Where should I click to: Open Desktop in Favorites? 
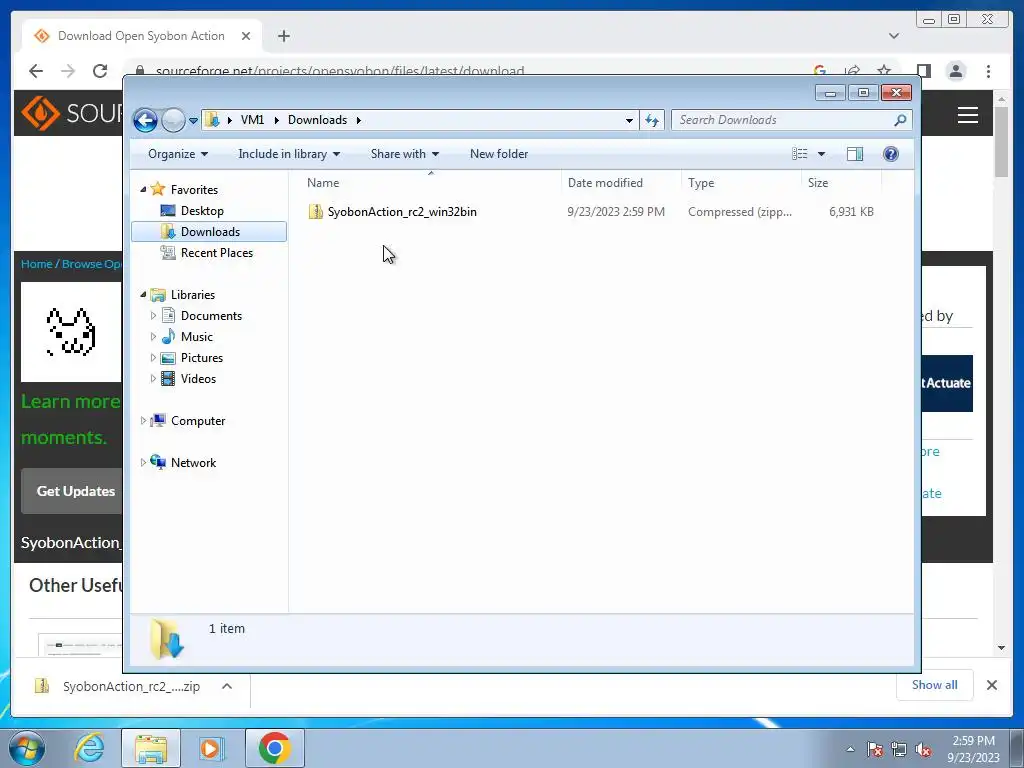(202, 211)
